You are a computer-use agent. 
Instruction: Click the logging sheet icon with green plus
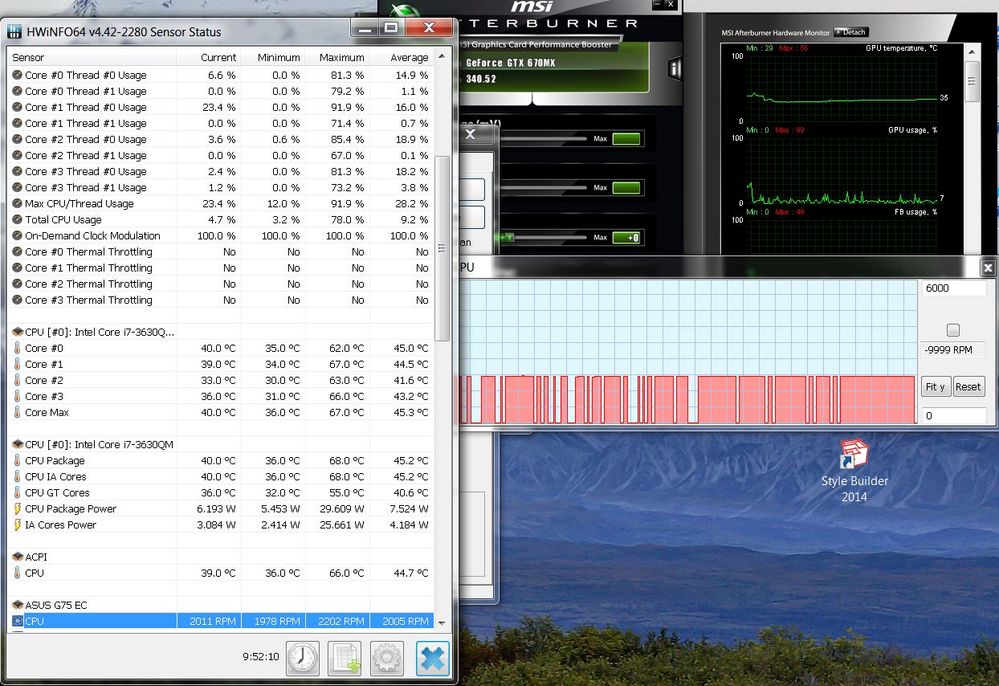tap(345, 658)
